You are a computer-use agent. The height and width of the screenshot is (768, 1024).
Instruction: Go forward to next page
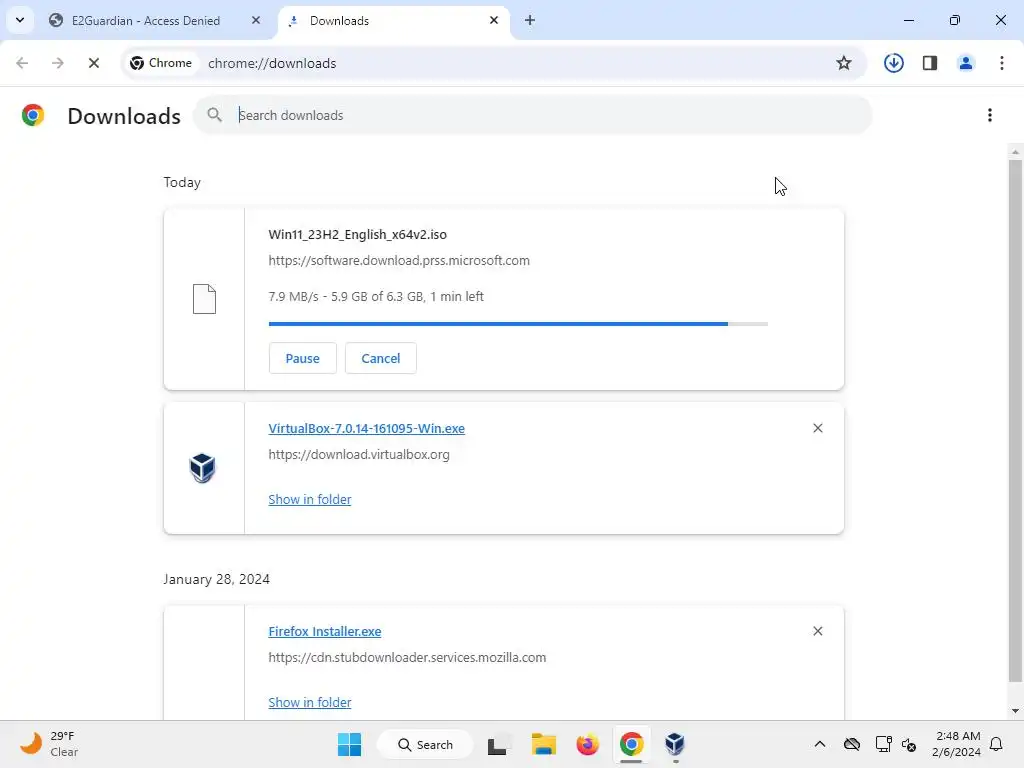(58, 63)
